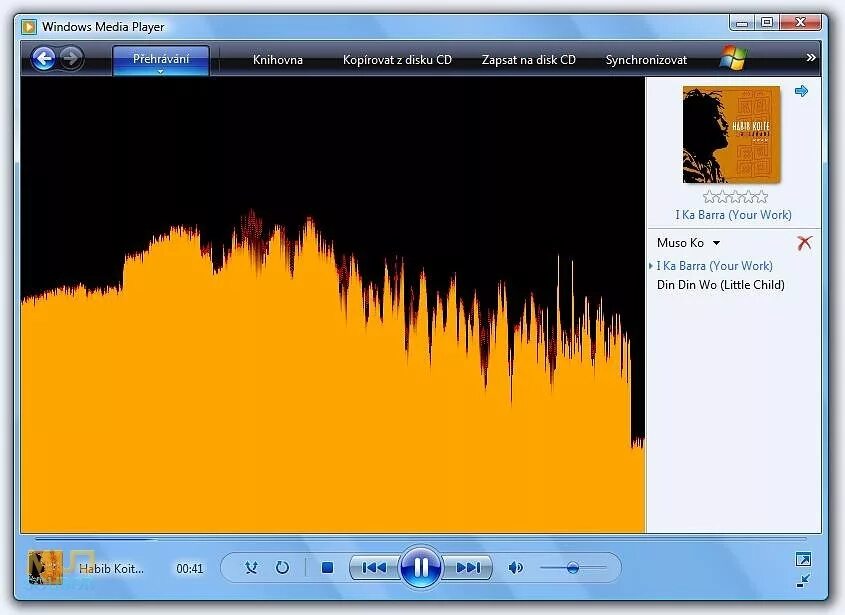Minimize the Windows Media Player window
Image resolution: width=845 pixels, height=615 pixels.
[x=743, y=23]
